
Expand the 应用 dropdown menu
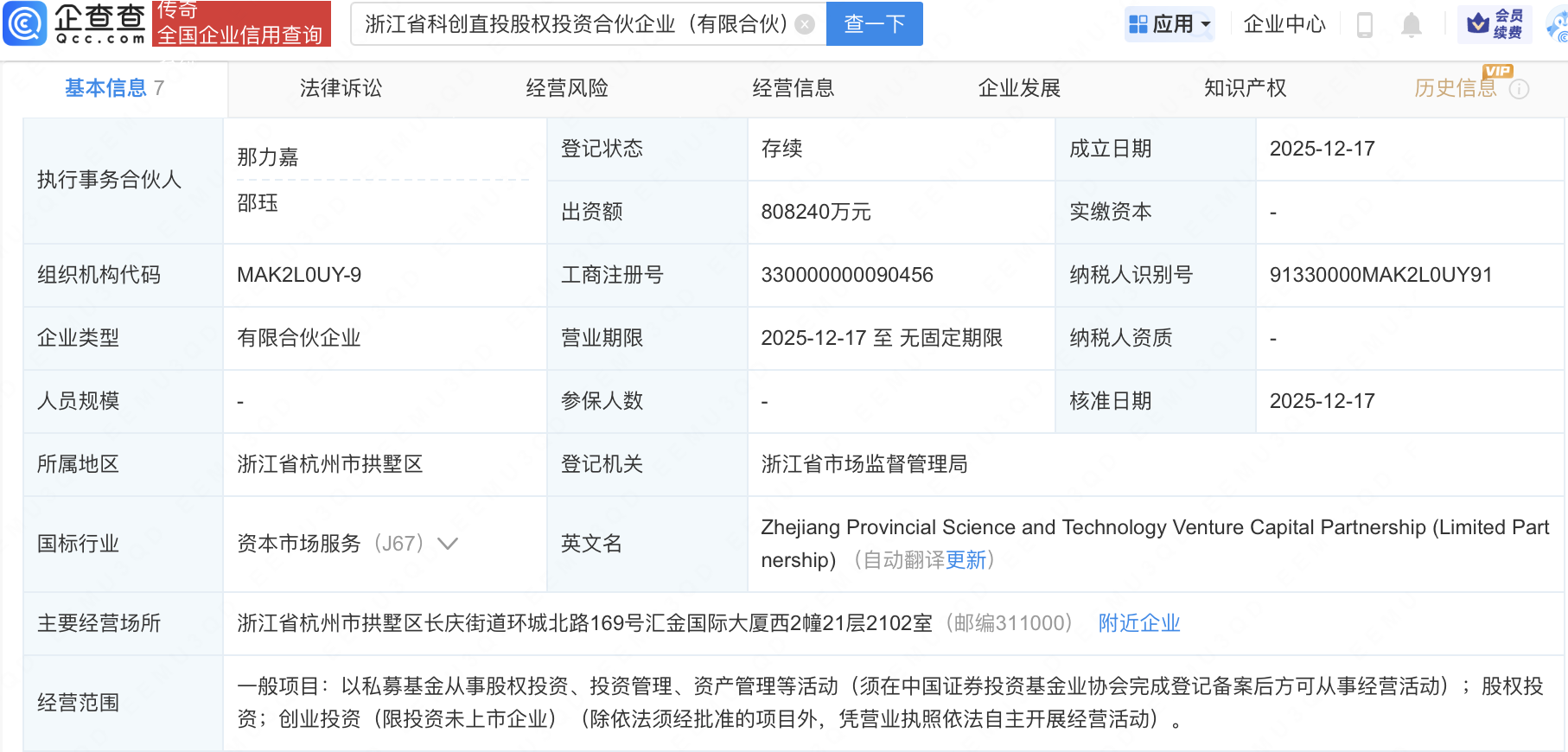[x=1206, y=24]
